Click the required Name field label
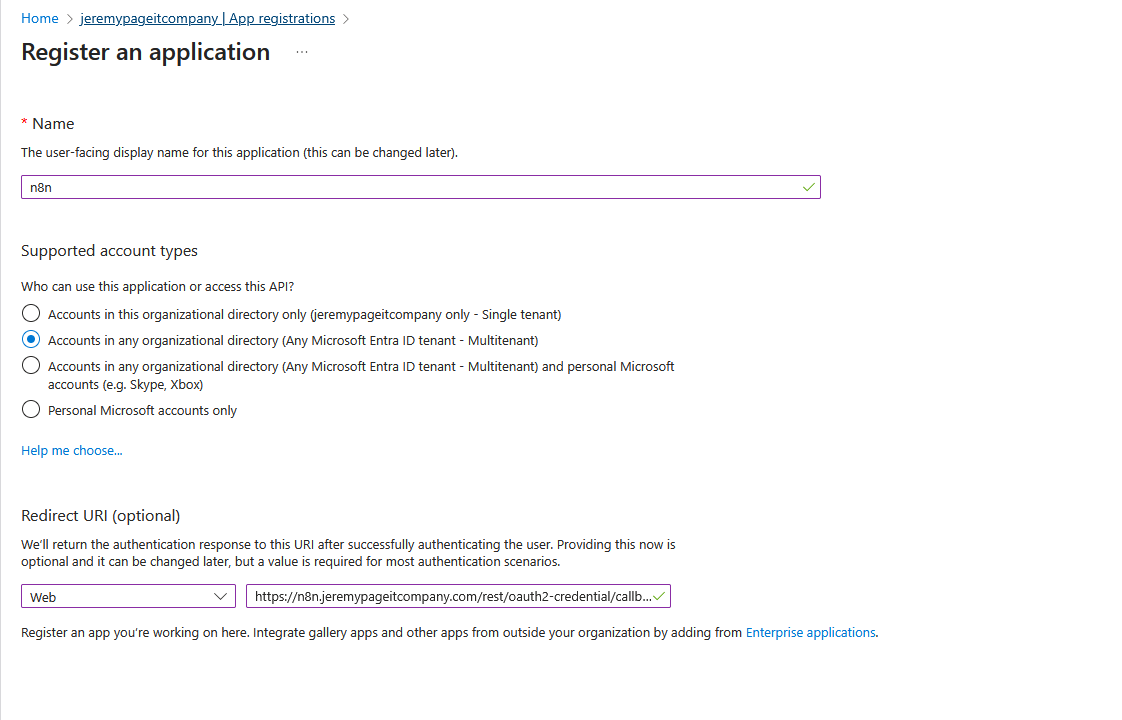Screen dimensions: 1122x720 pyautogui.click(x=53, y=124)
